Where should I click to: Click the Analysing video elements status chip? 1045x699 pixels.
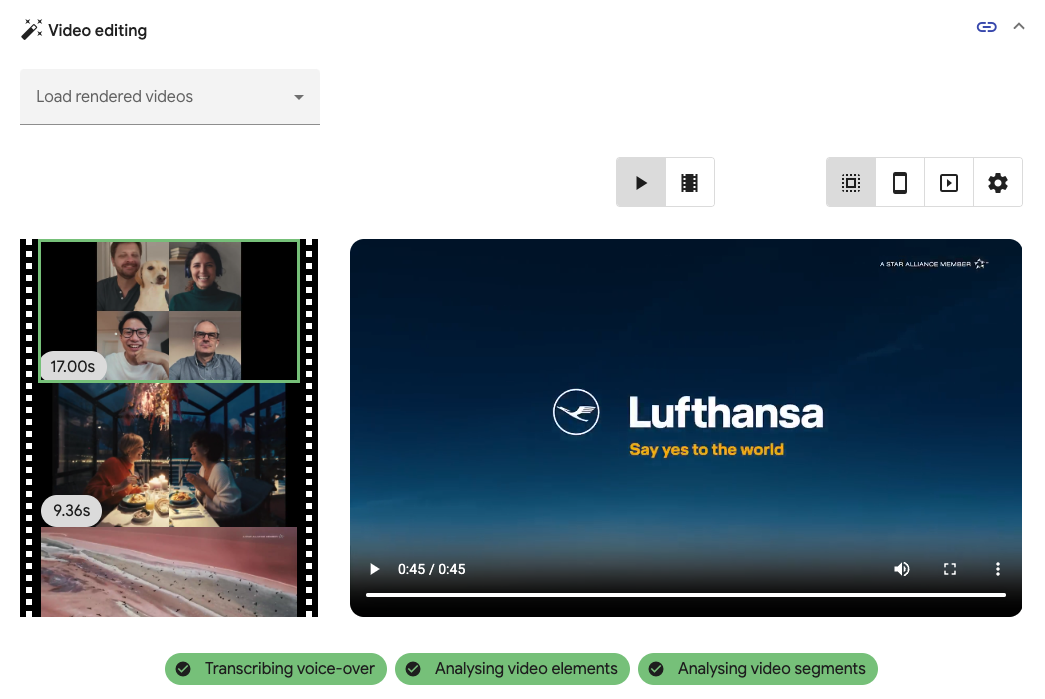coord(513,669)
